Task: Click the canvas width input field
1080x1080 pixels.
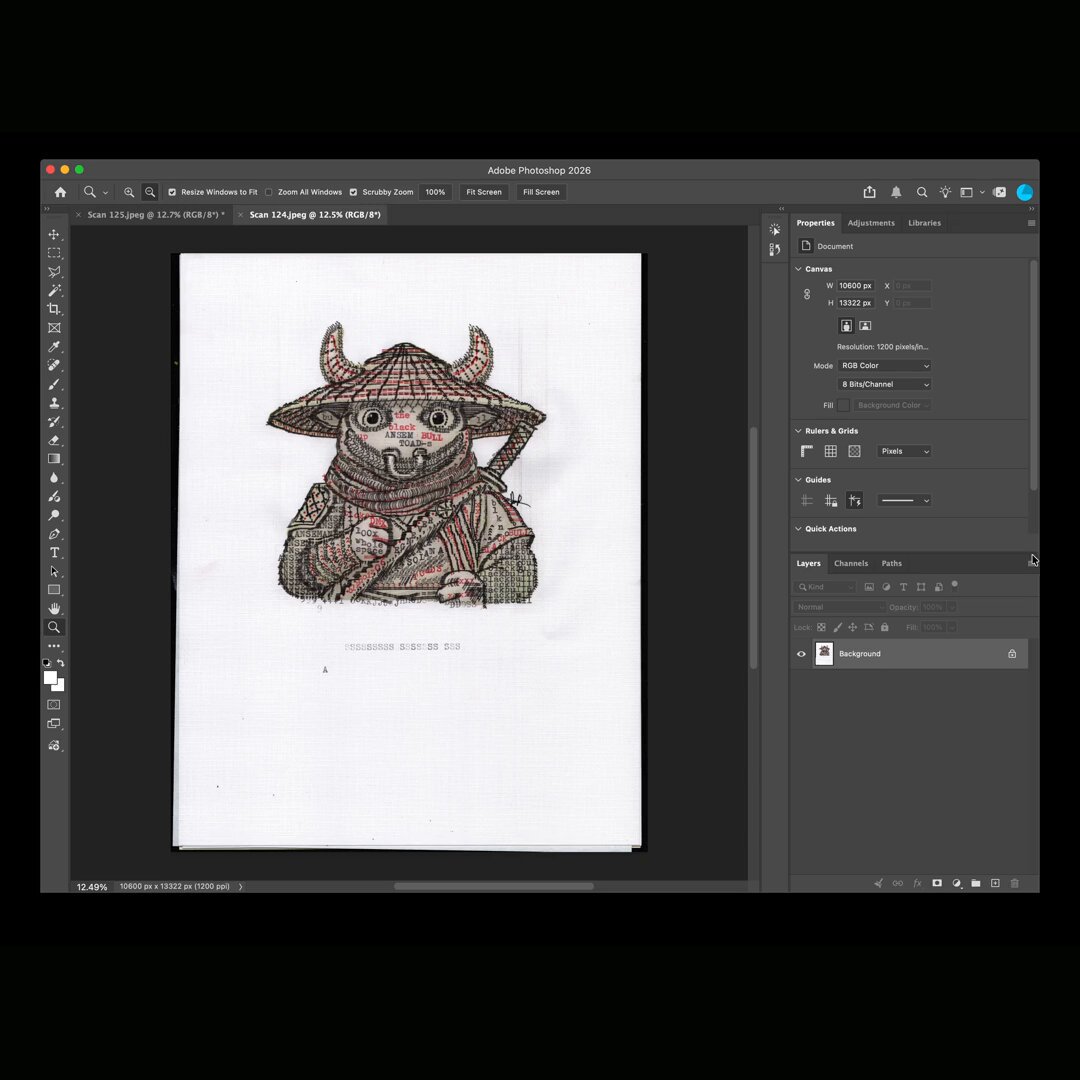Action: click(855, 286)
